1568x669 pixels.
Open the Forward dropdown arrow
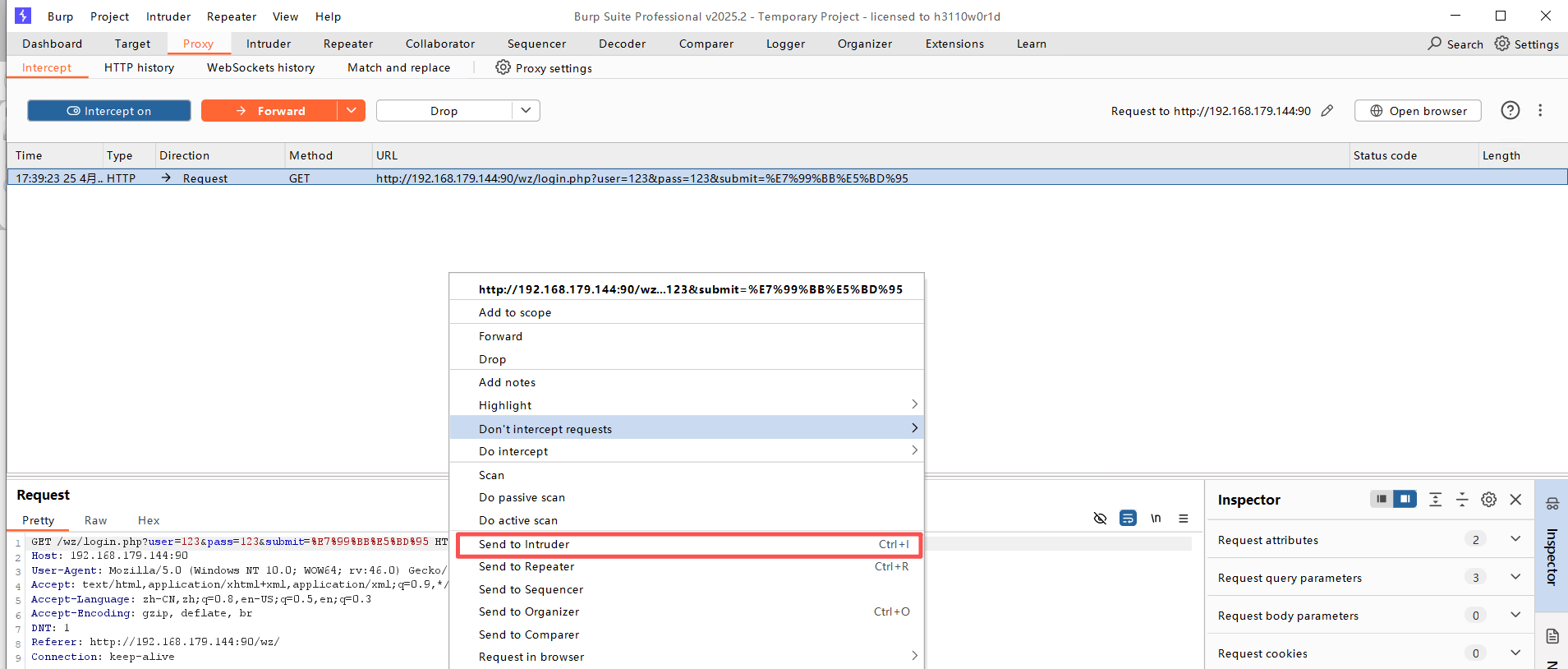pos(352,111)
